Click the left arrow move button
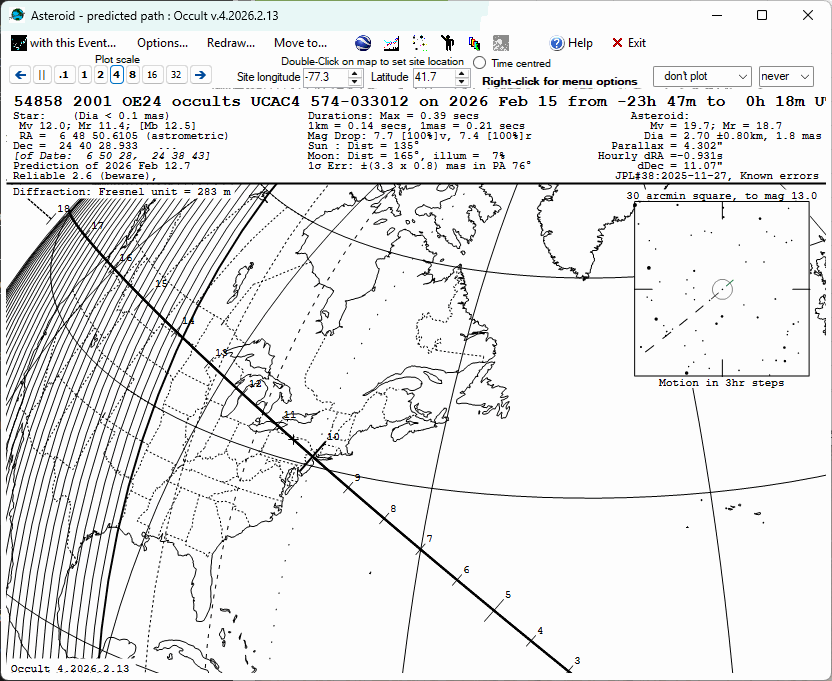Image resolution: width=832 pixels, height=681 pixels. pyautogui.click(x=20, y=75)
